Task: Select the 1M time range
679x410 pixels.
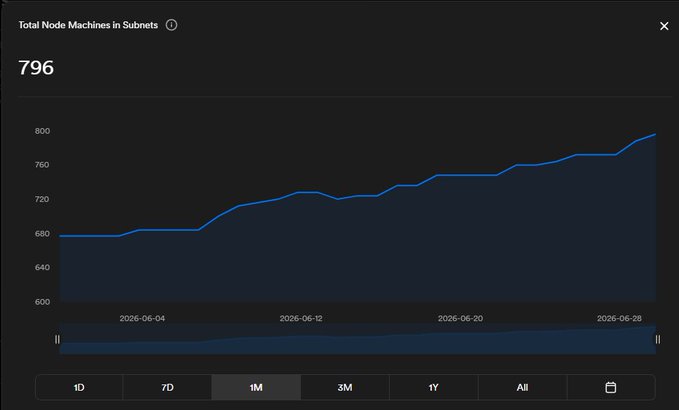Action: 256,387
